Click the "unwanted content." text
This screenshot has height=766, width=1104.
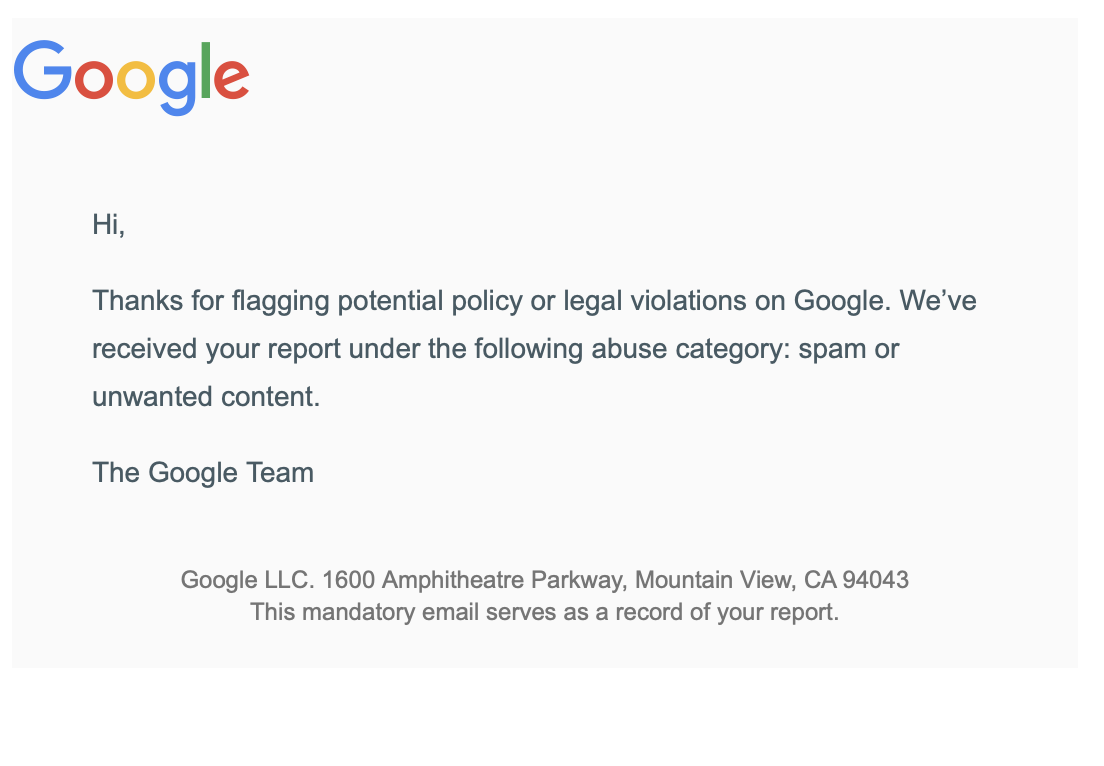tap(206, 397)
